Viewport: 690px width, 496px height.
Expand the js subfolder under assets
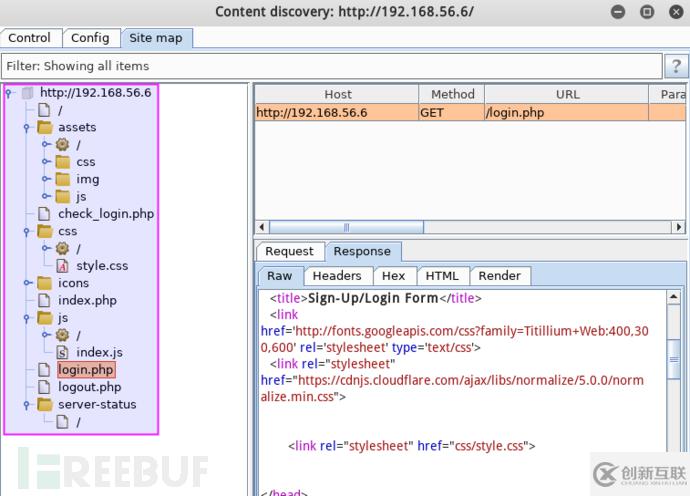46,196
